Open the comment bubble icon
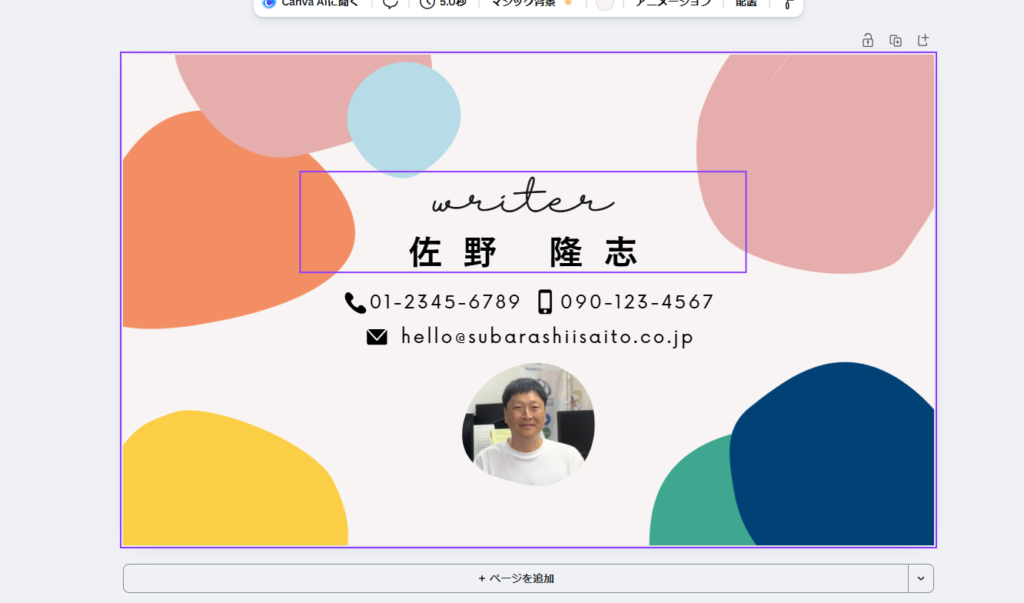 click(390, 4)
